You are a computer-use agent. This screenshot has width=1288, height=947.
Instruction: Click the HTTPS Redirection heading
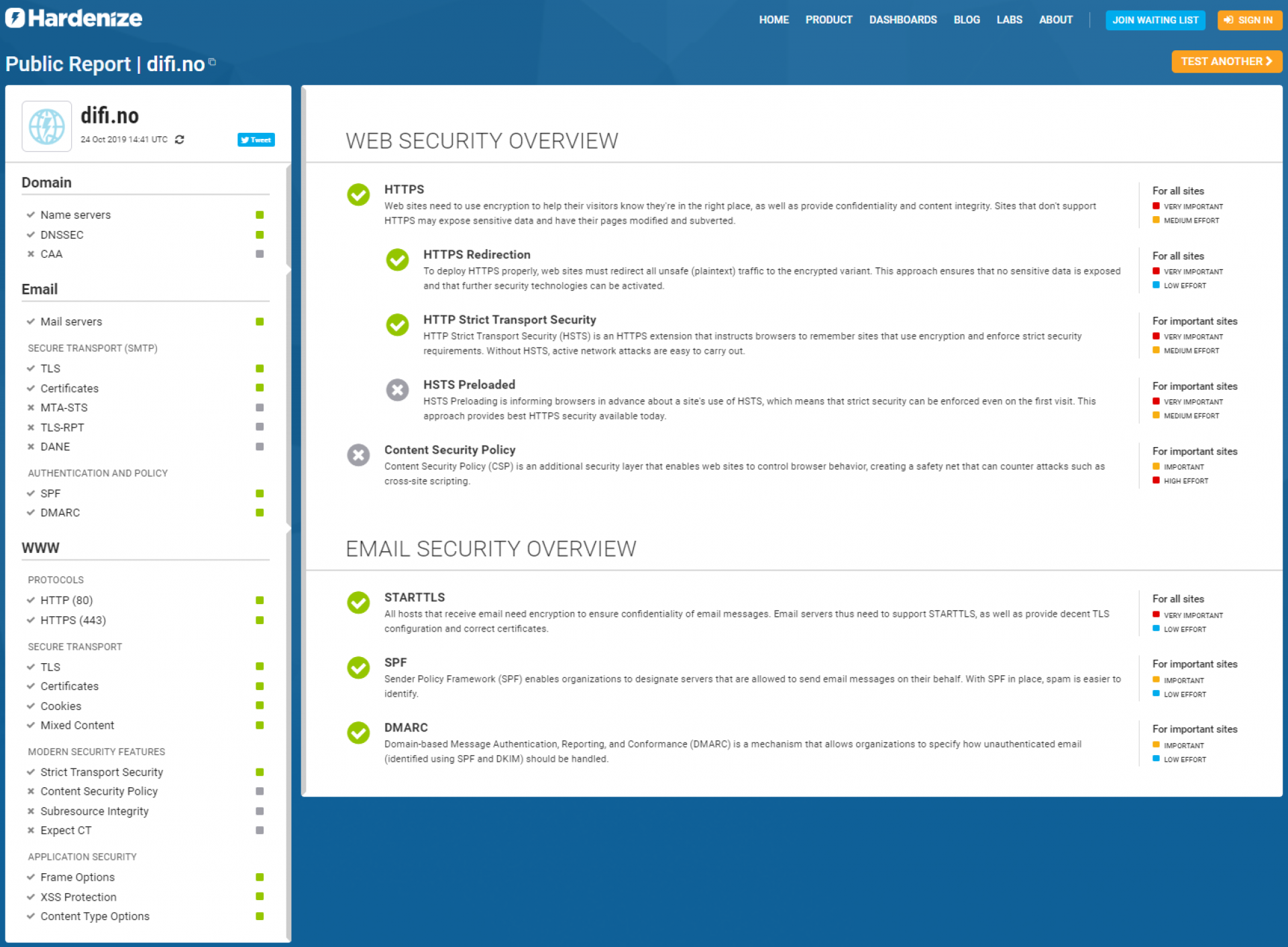click(x=476, y=254)
